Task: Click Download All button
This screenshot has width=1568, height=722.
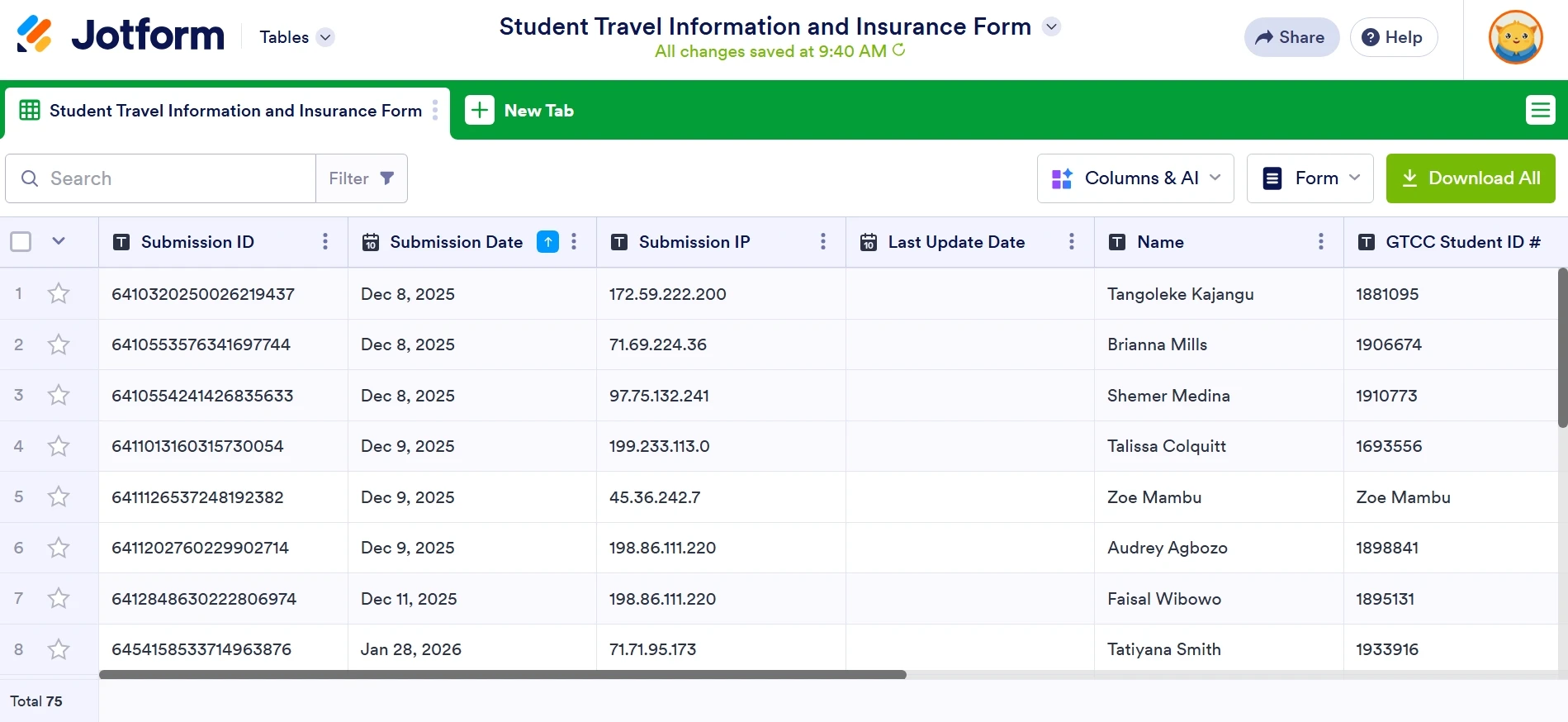Action: (1471, 178)
